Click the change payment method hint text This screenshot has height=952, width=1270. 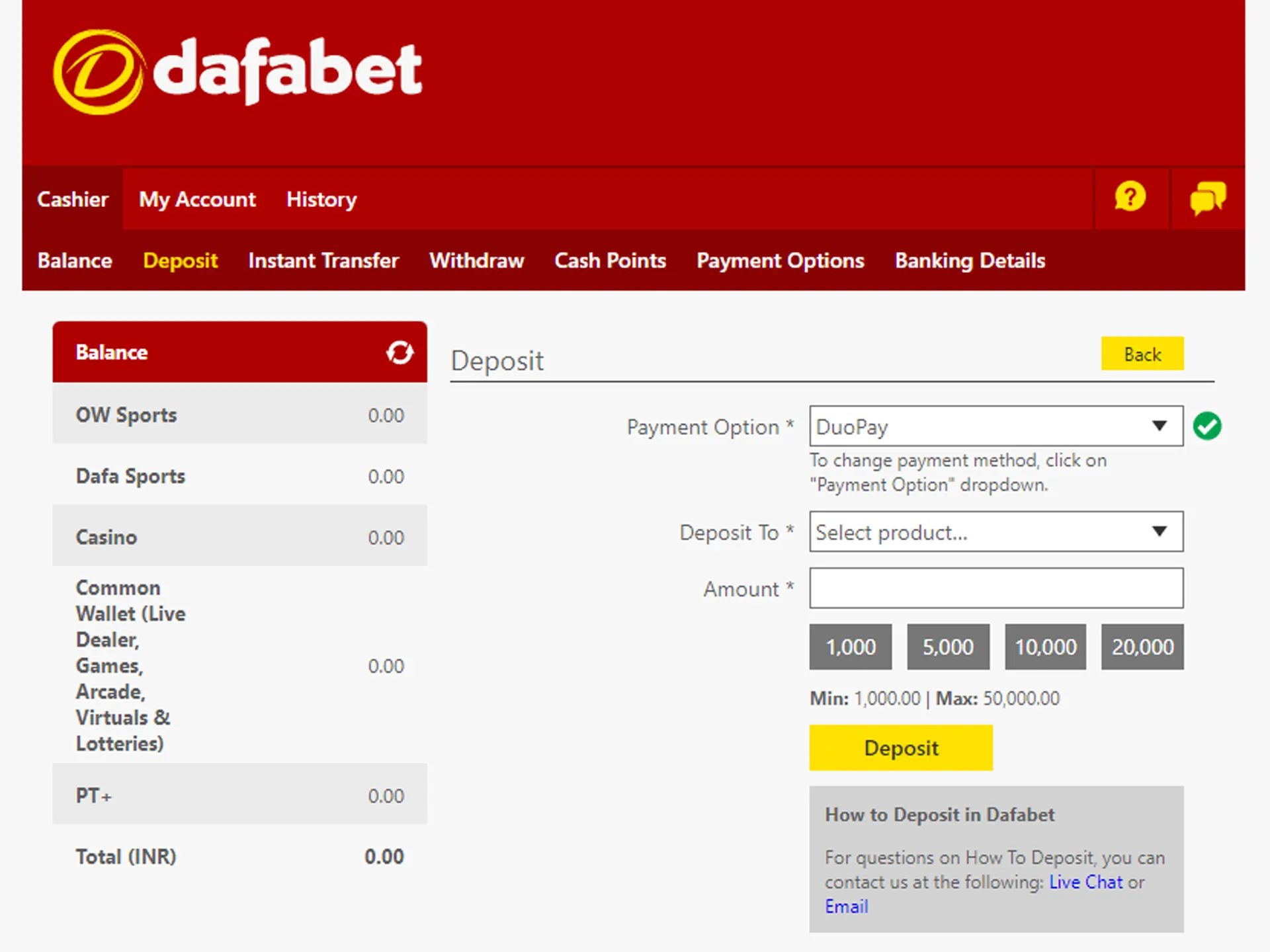pos(958,472)
